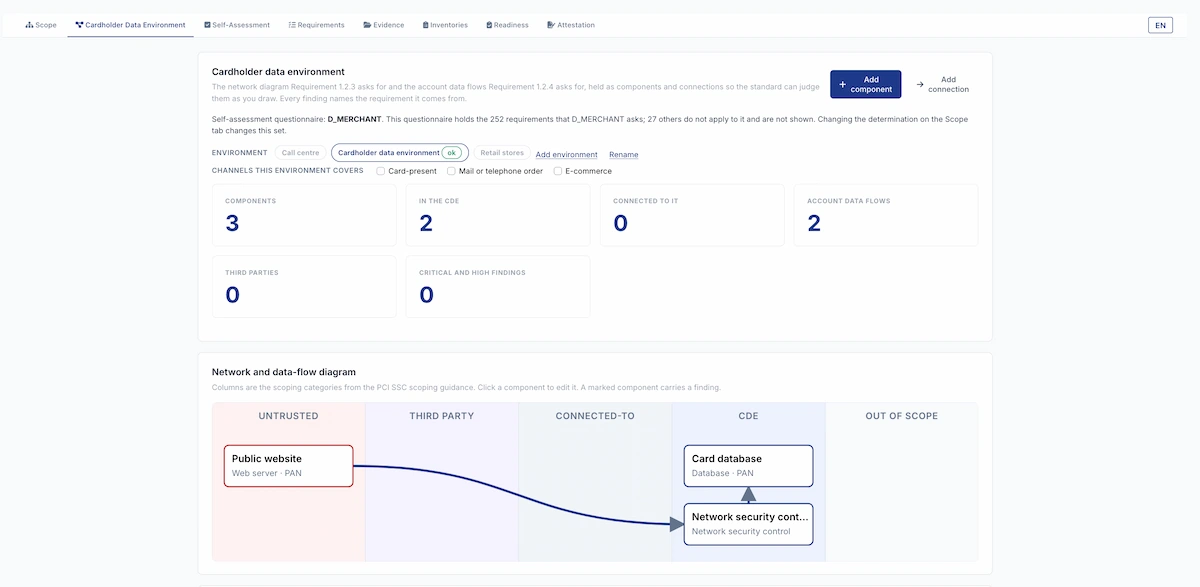Viewport: 1200px width, 587px height.
Task: Click the Components count card
Action: pos(304,215)
